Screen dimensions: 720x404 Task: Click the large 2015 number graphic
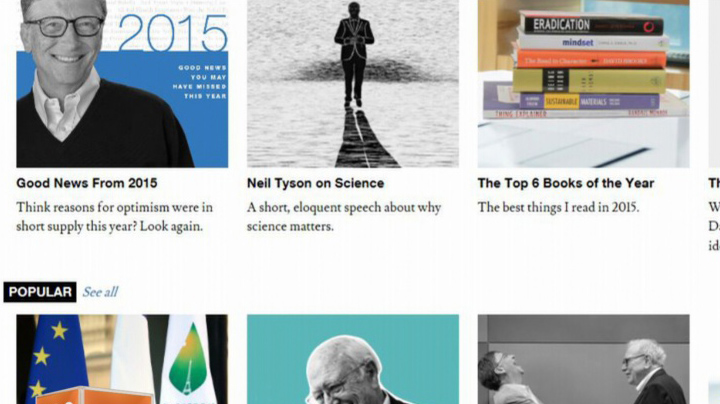[x=173, y=33]
